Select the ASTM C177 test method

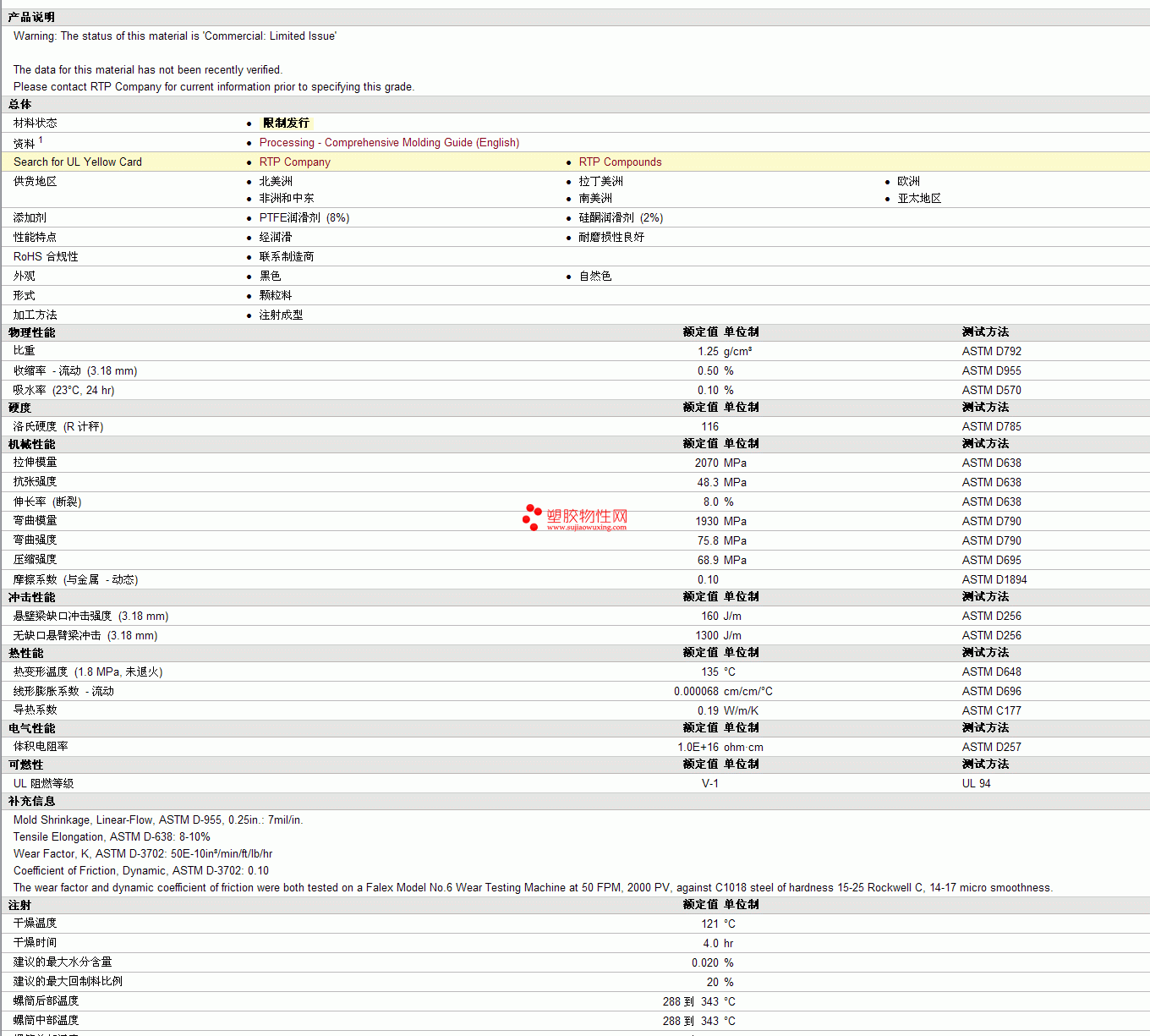(992, 711)
